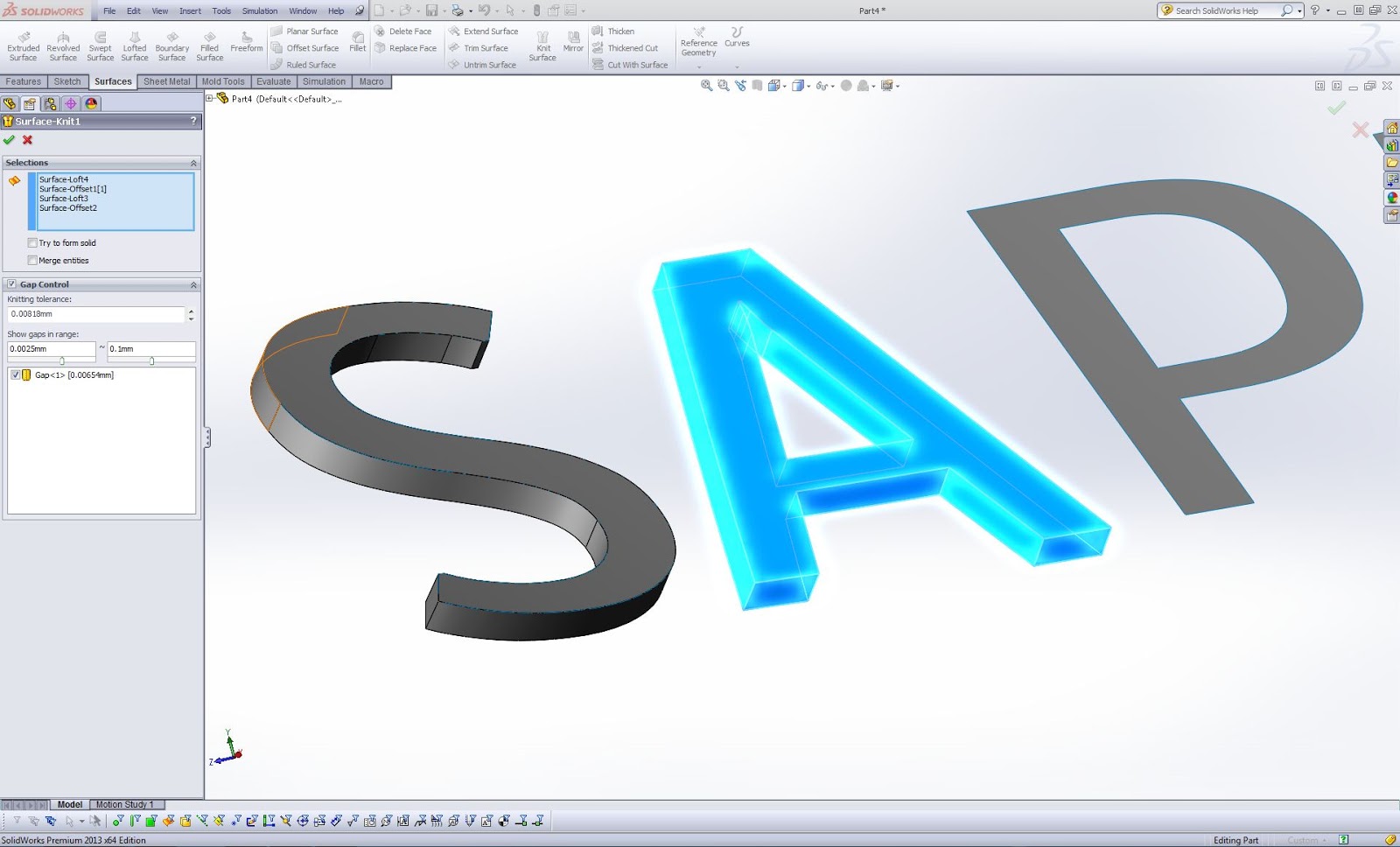This screenshot has width=1400, height=847.
Task: Switch to the Evaluate tab
Action: [x=274, y=81]
